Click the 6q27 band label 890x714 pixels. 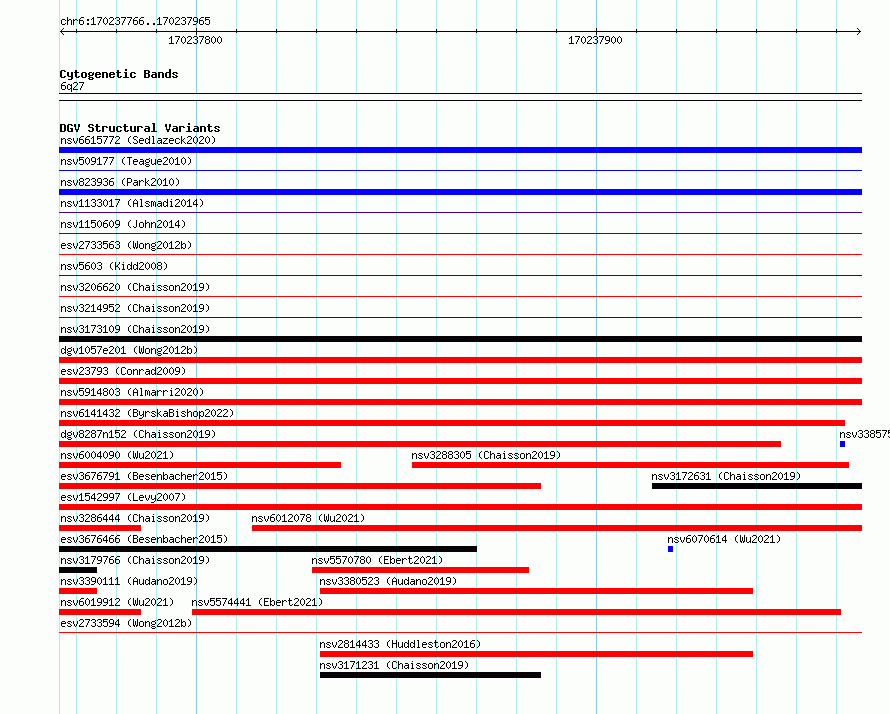click(72, 86)
